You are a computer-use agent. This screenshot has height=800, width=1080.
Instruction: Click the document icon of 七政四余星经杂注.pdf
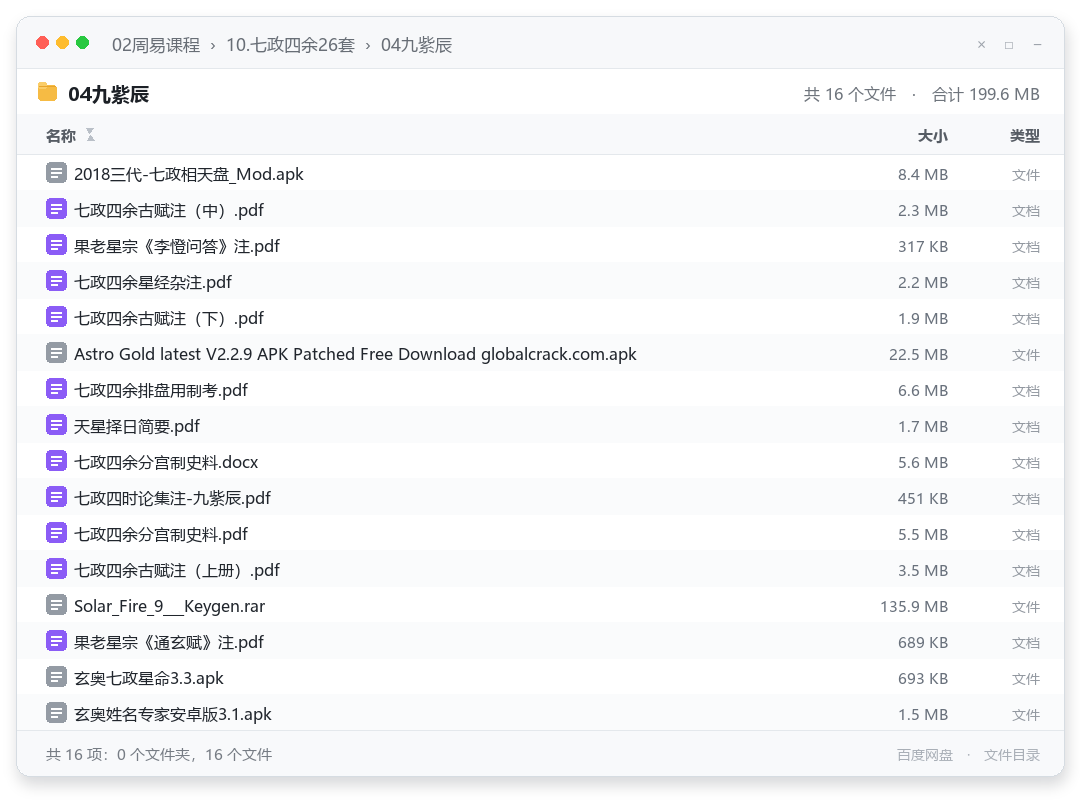56,281
